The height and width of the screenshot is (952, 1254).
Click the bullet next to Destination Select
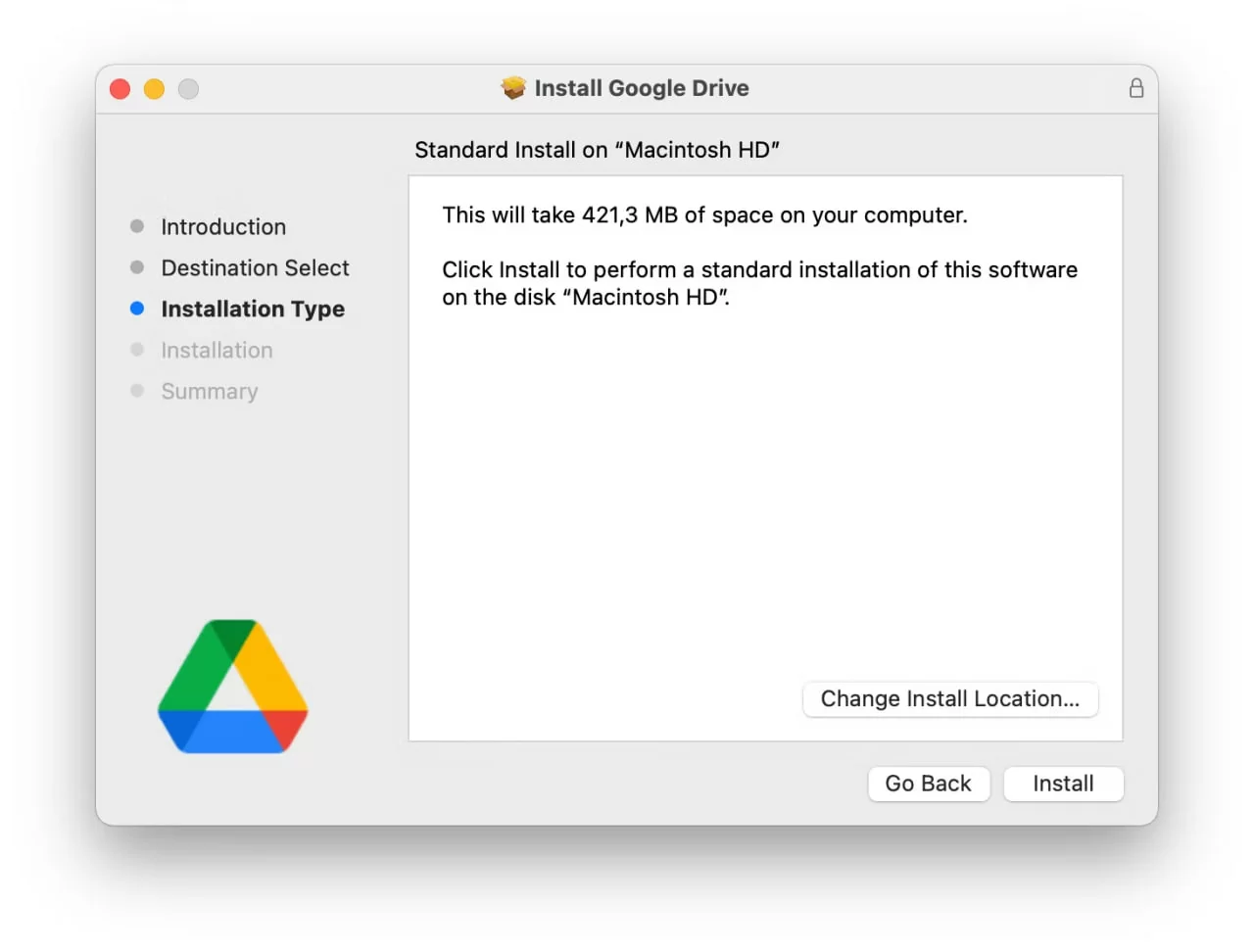point(137,267)
